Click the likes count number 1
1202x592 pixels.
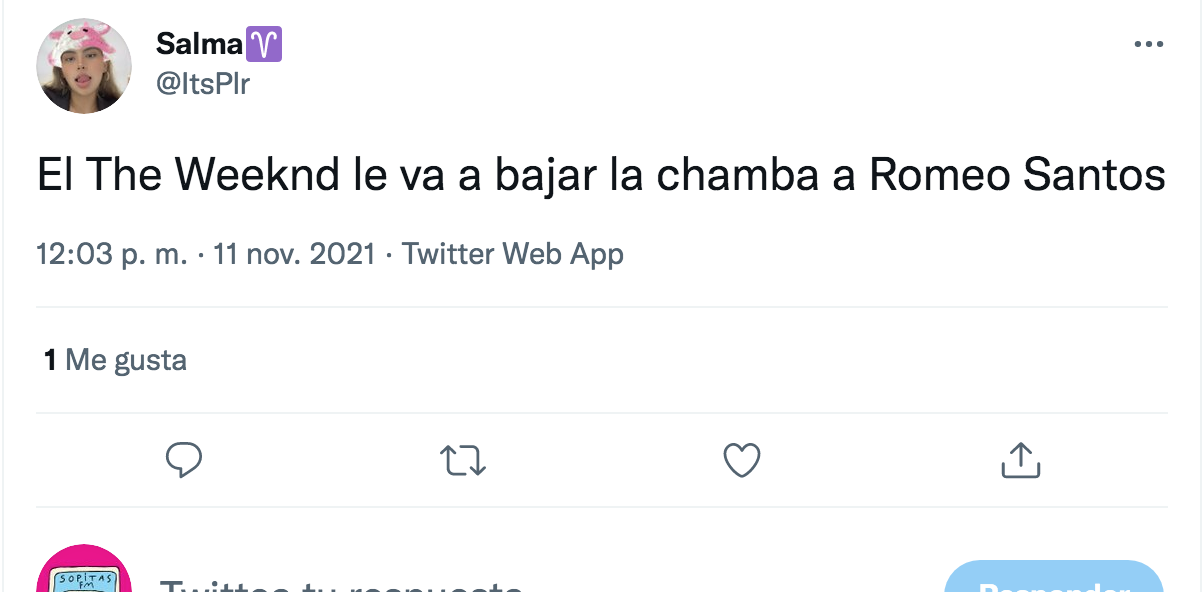pyautogui.click(x=49, y=360)
